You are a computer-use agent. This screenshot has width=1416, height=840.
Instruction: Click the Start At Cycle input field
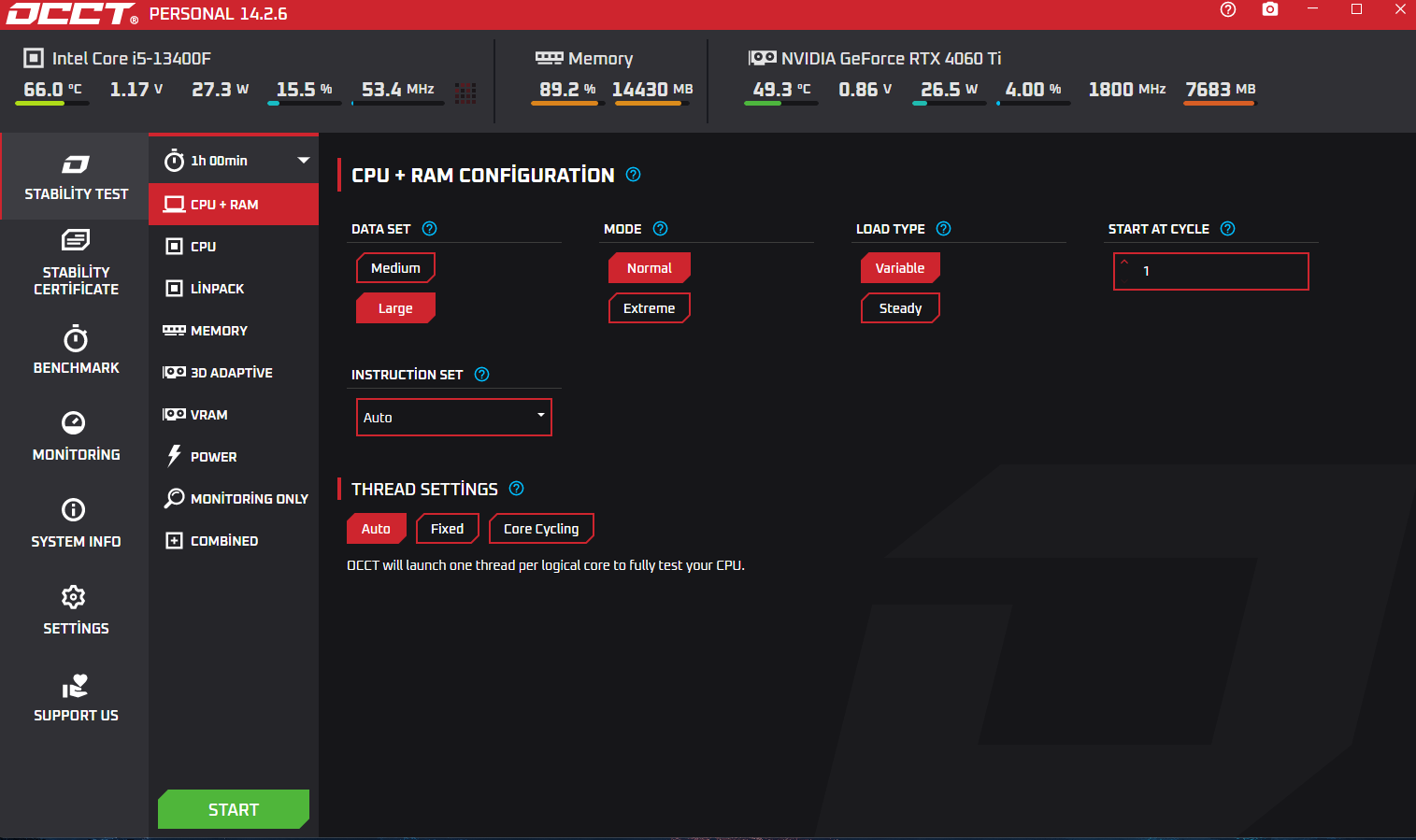tap(1211, 272)
